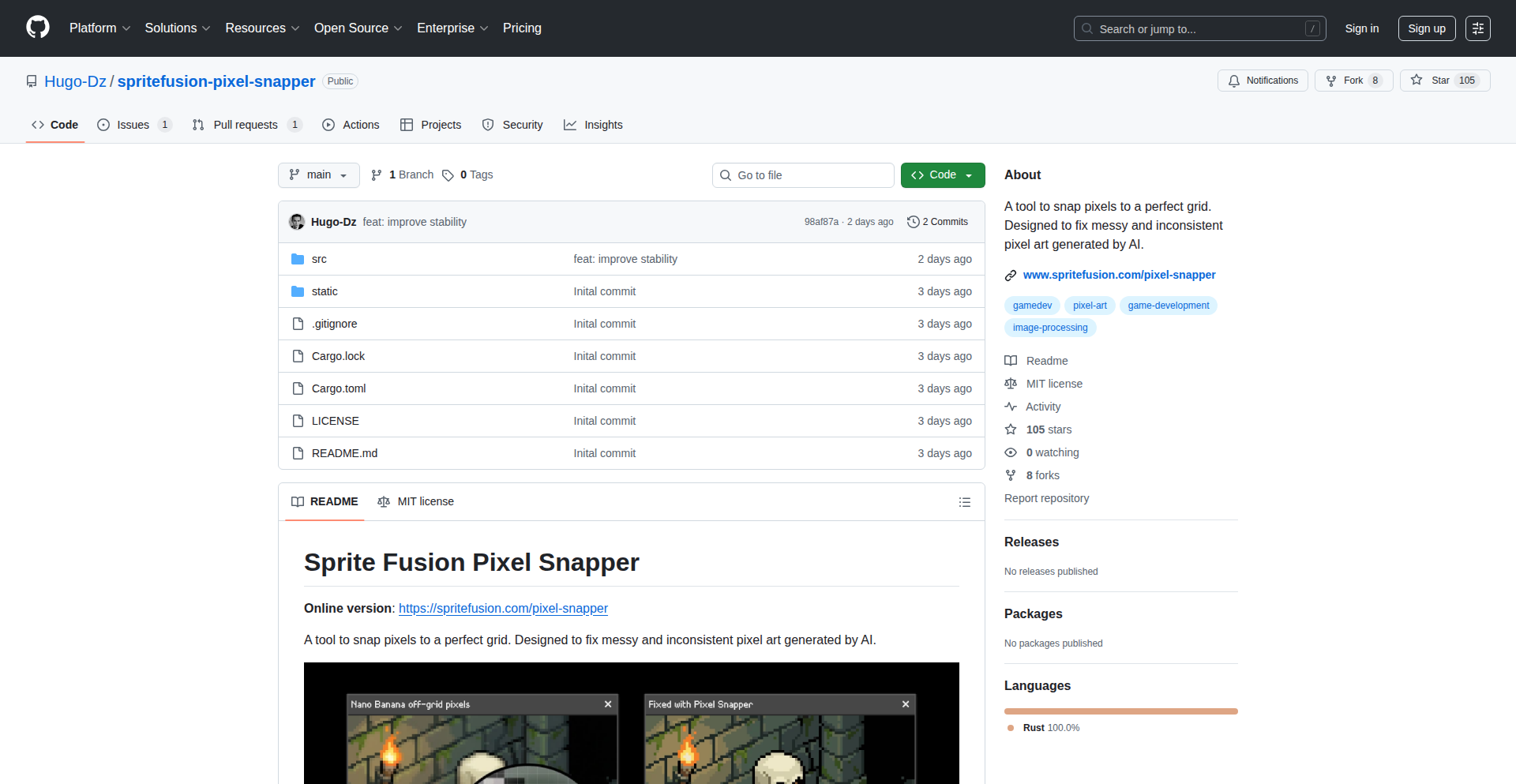The image size is (1516, 784).
Task: Open www.spritefusion.com/pixel-snapper in About
Action: click(1119, 275)
